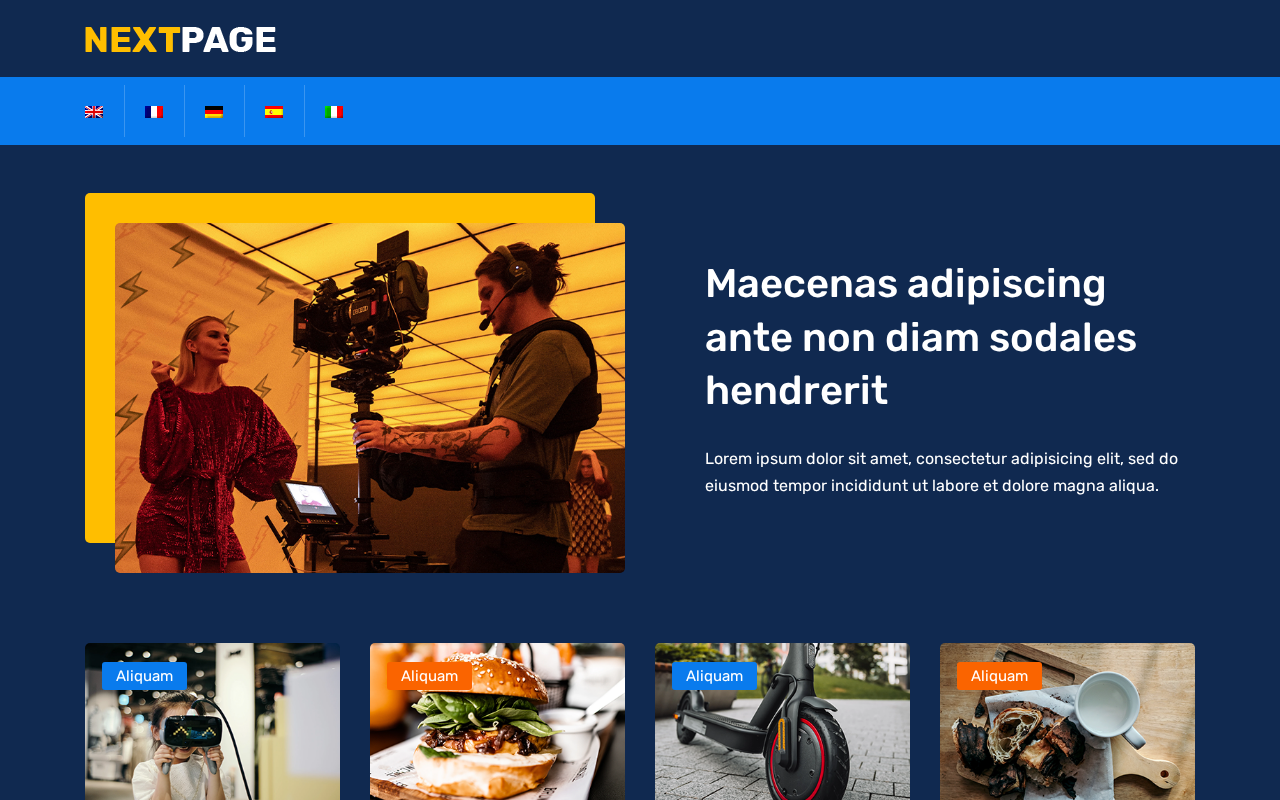Click the empty area of the blue language bar
This screenshot has height=800, width=1280.
[x=800, y=111]
